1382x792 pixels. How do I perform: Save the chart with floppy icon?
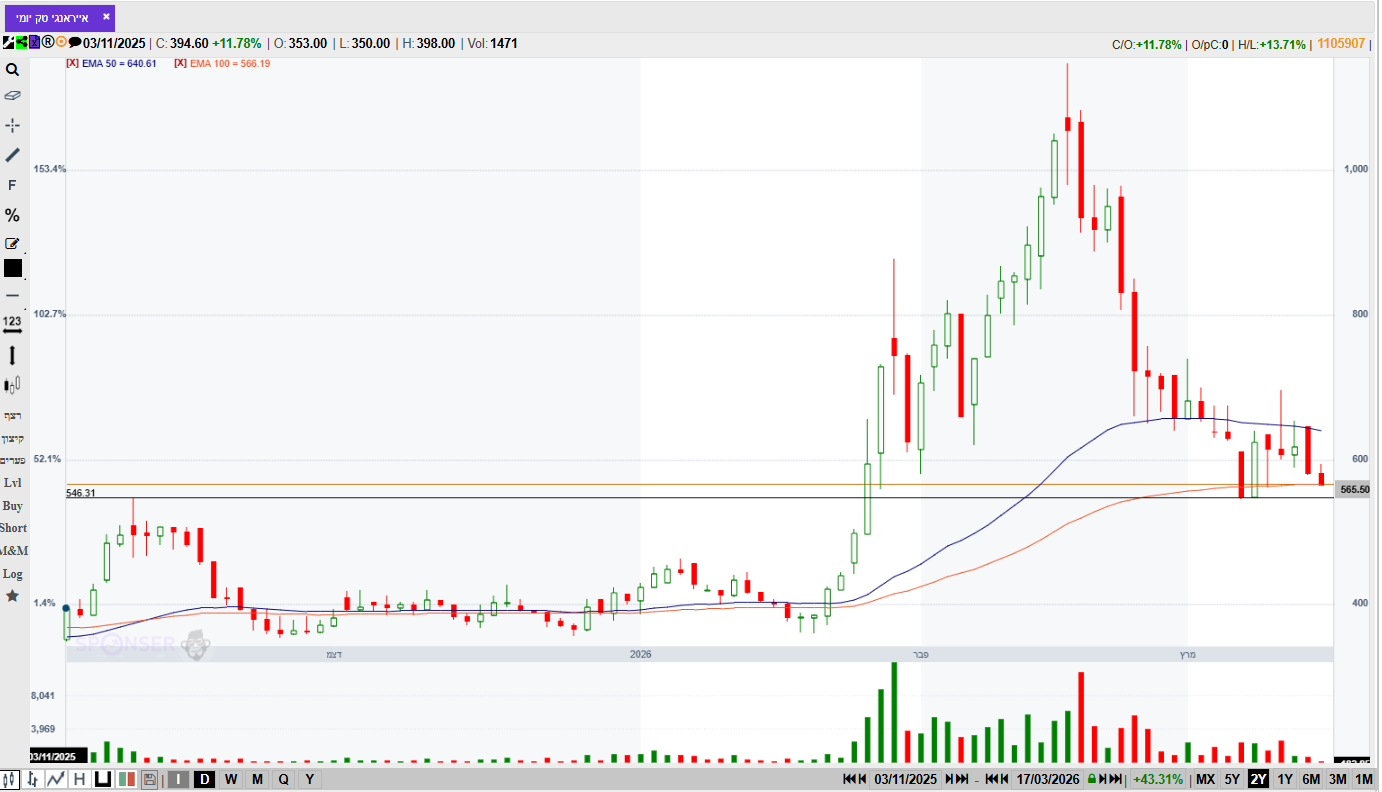coord(150,779)
